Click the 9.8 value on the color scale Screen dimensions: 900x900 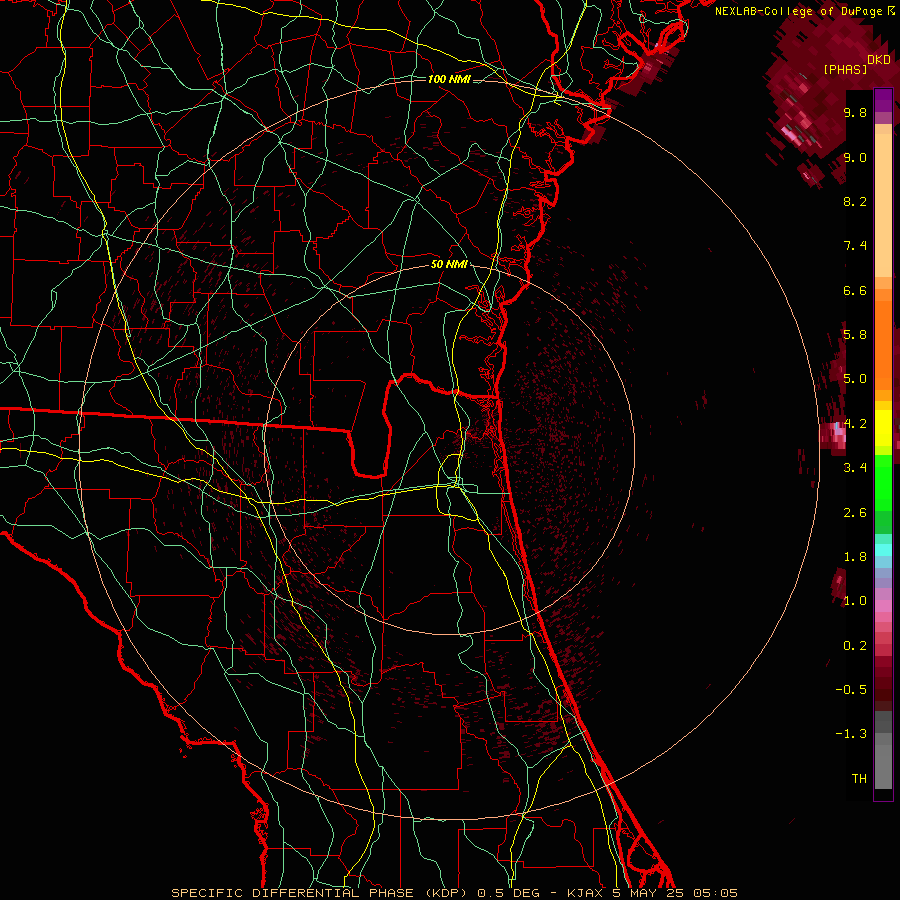pyautogui.click(x=855, y=112)
